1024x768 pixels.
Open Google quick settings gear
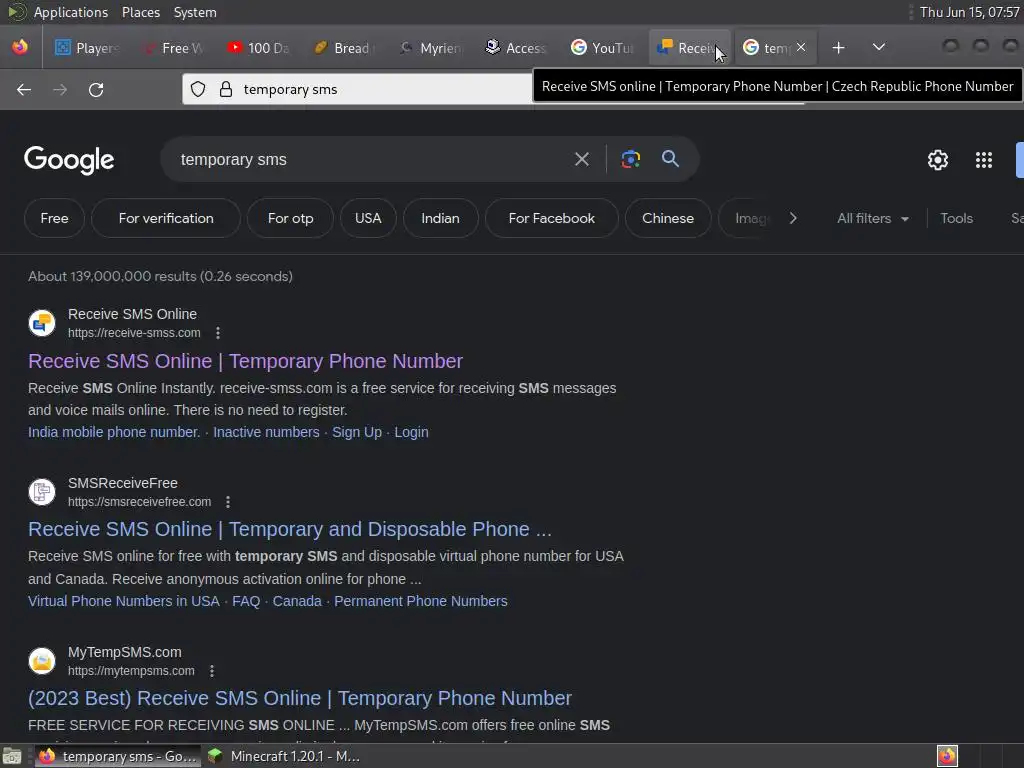tap(938, 160)
